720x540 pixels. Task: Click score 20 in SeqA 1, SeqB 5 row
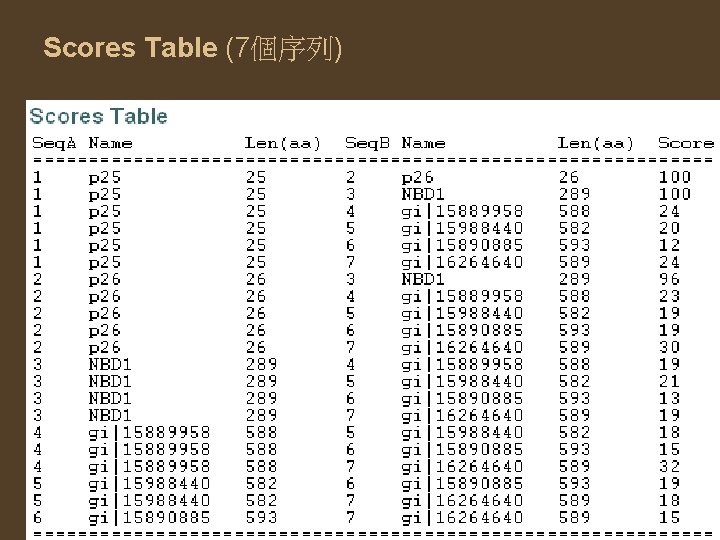tap(669, 228)
